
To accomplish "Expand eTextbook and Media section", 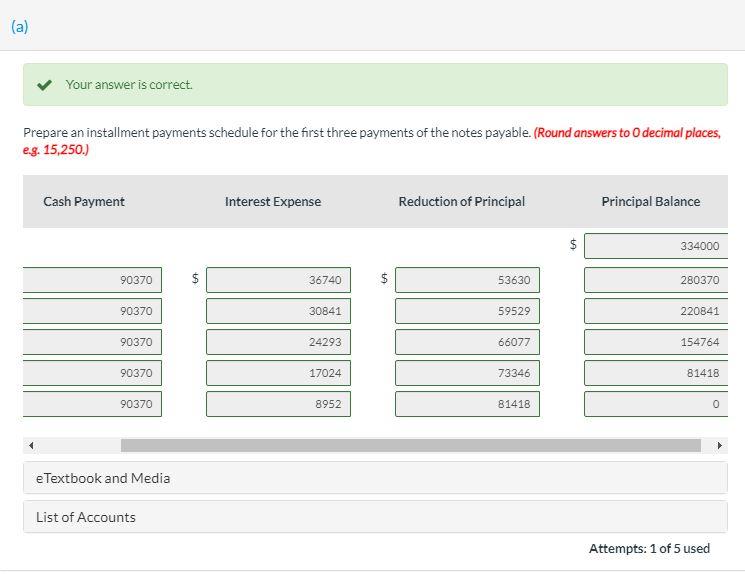I will click(375, 478).
